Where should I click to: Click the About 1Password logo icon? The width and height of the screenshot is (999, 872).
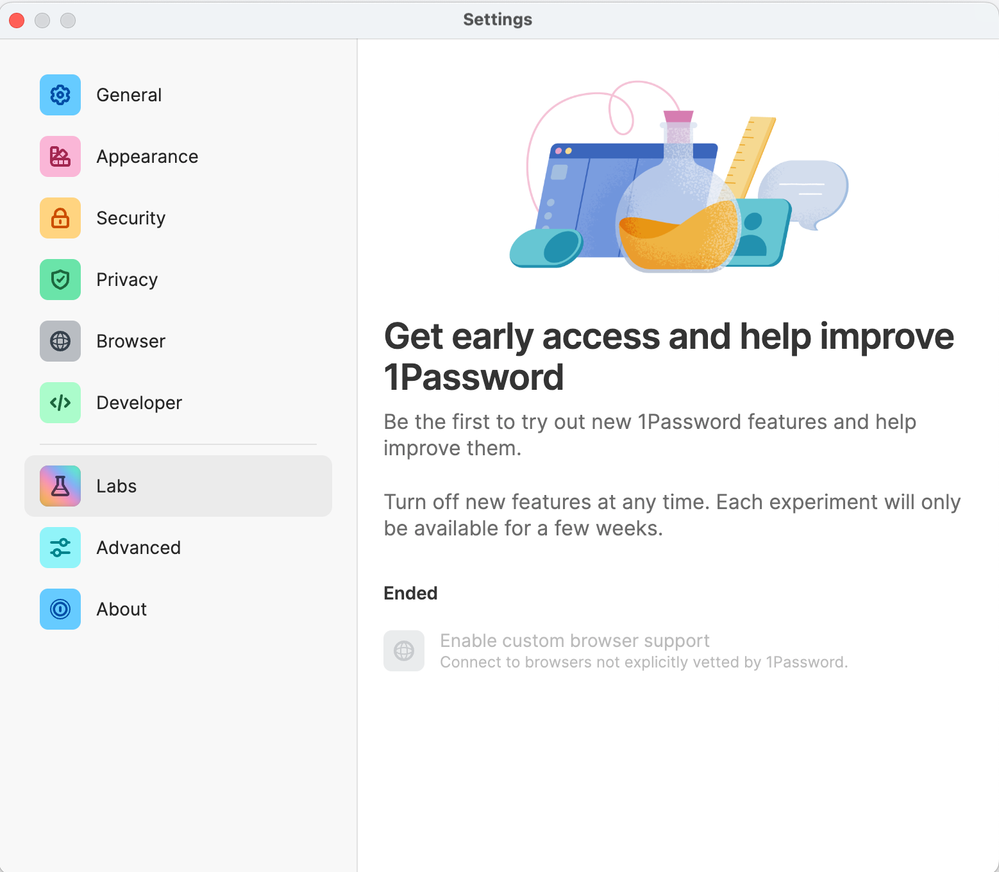pyautogui.click(x=60, y=609)
